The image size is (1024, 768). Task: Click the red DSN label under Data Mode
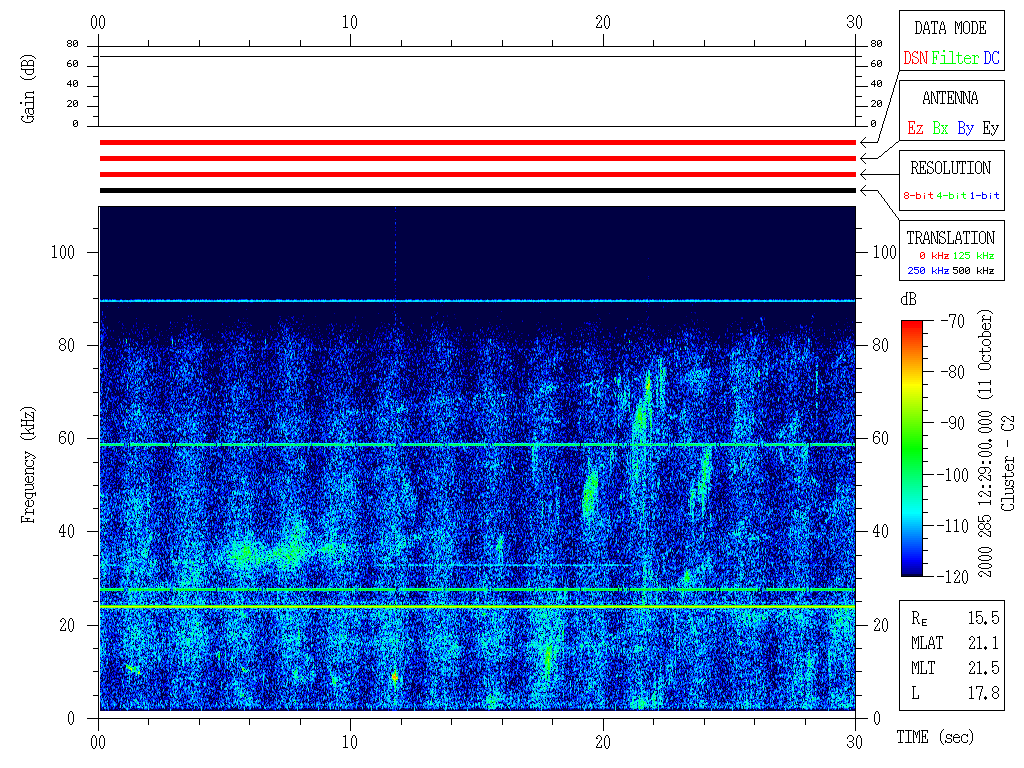[915, 58]
